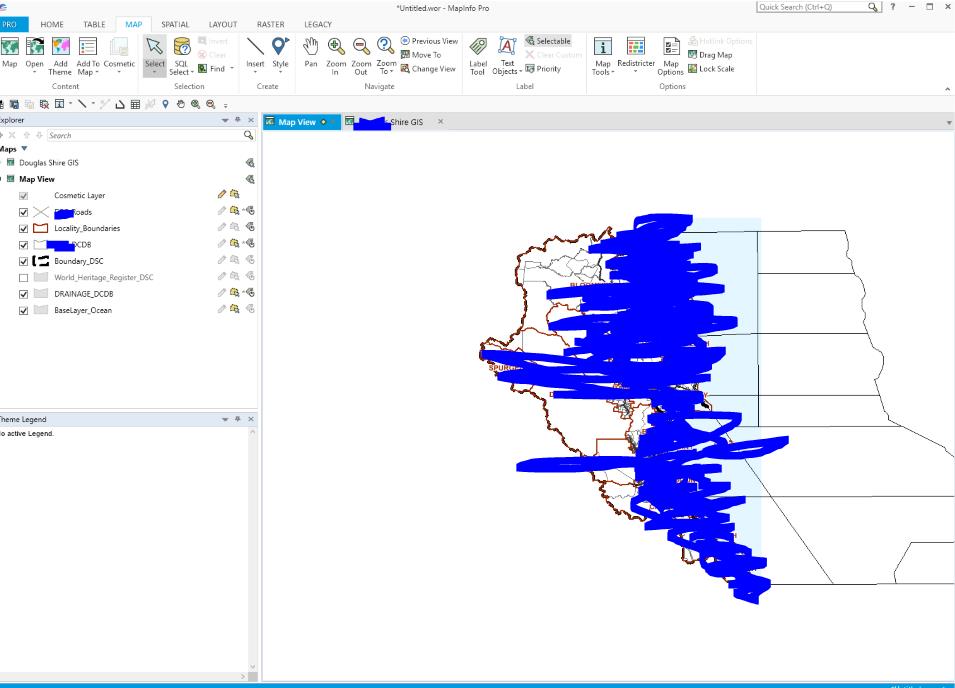Click the label icon for Locality_Boundaries
Image resolution: width=955 pixels, height=688 pixels.
click(250, 226)
